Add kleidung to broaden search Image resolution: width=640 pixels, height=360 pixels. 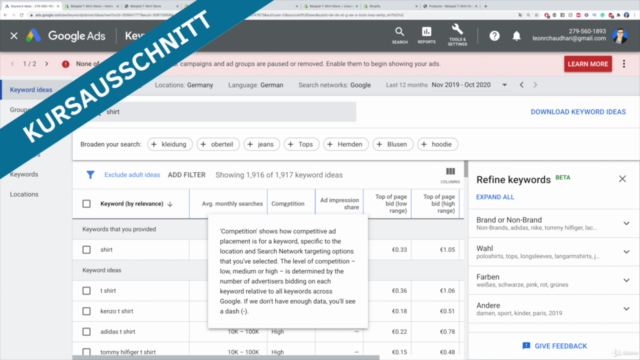pyautogui.click(x=169, y=144)
